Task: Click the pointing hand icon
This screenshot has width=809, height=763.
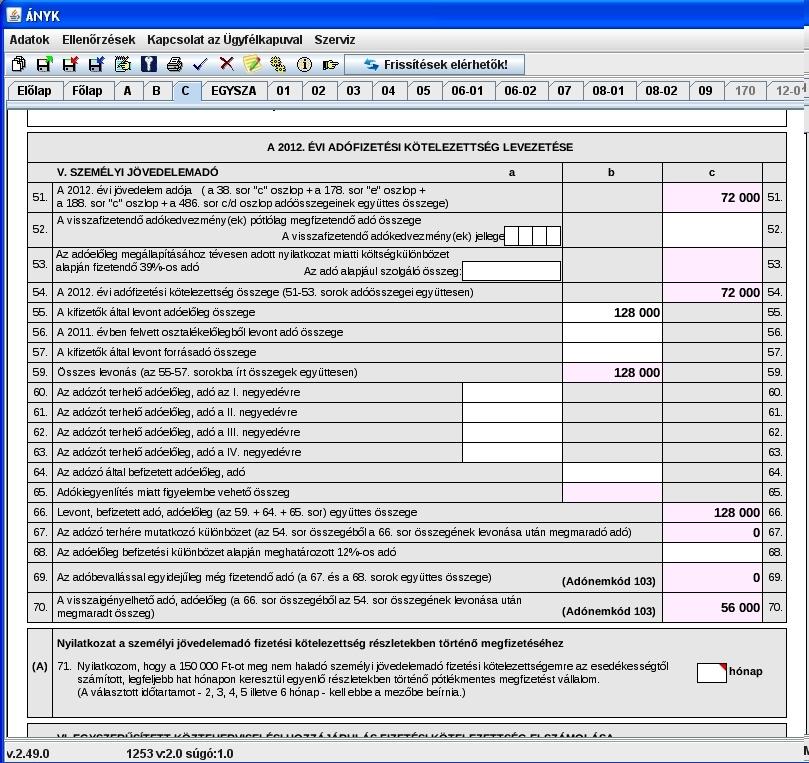Action: point(330,64)
